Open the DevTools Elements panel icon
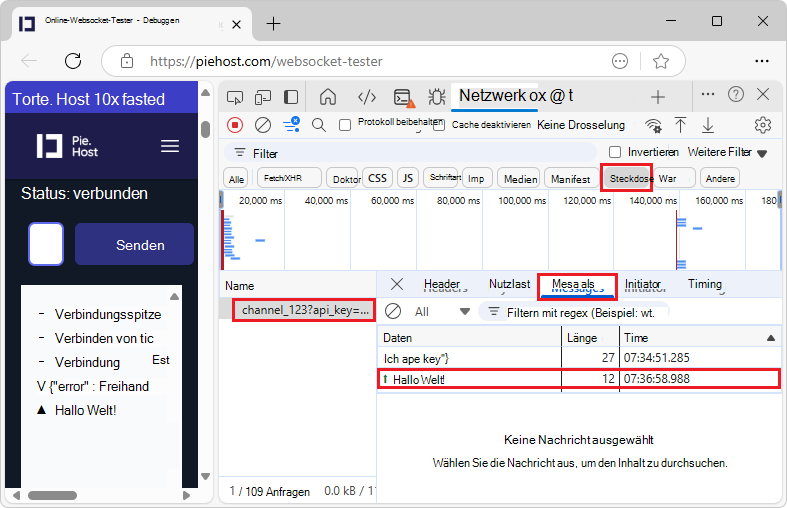787x508 pixels. 367,97
